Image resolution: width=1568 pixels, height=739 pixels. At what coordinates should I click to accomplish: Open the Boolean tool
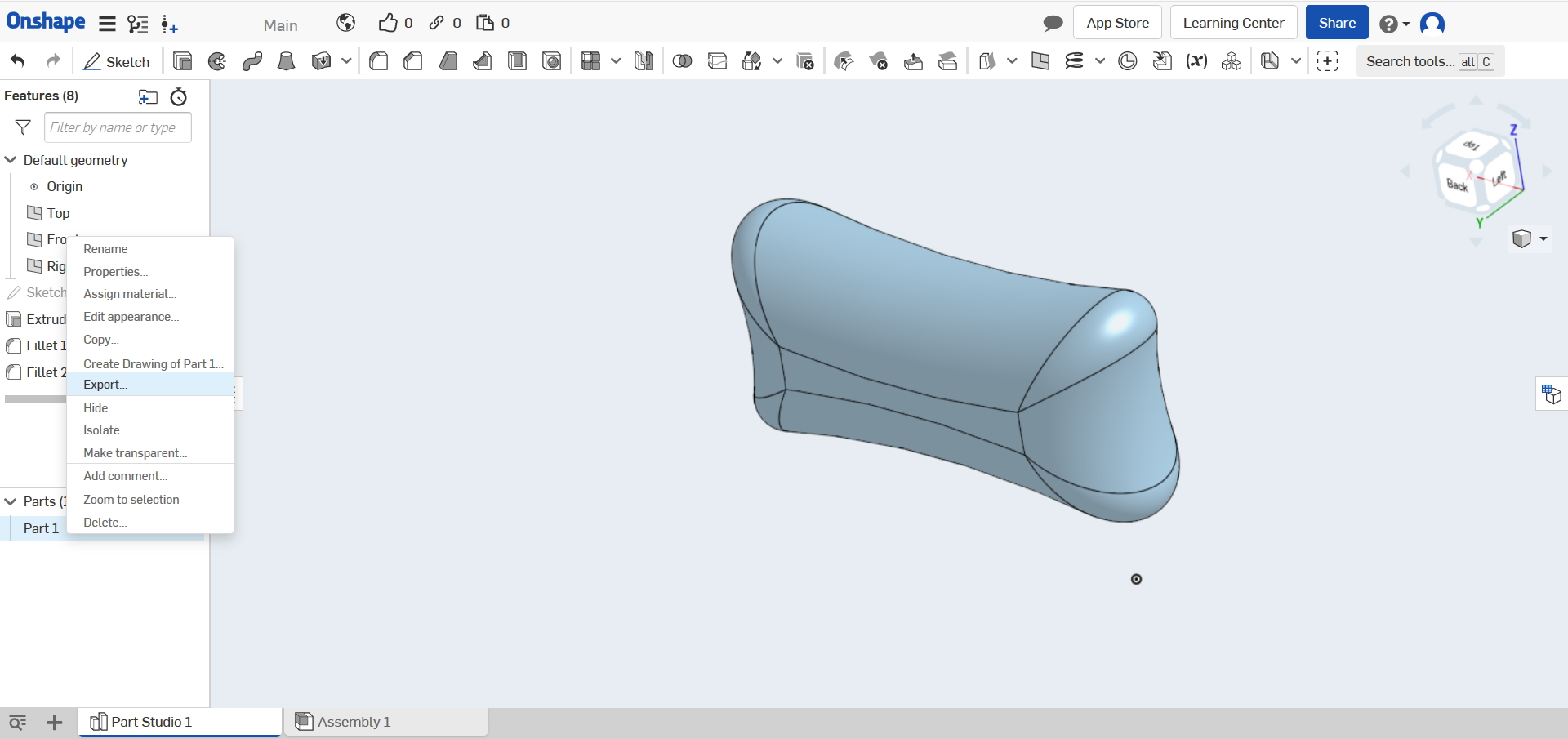pyautogui.click(x=682, y=62)
